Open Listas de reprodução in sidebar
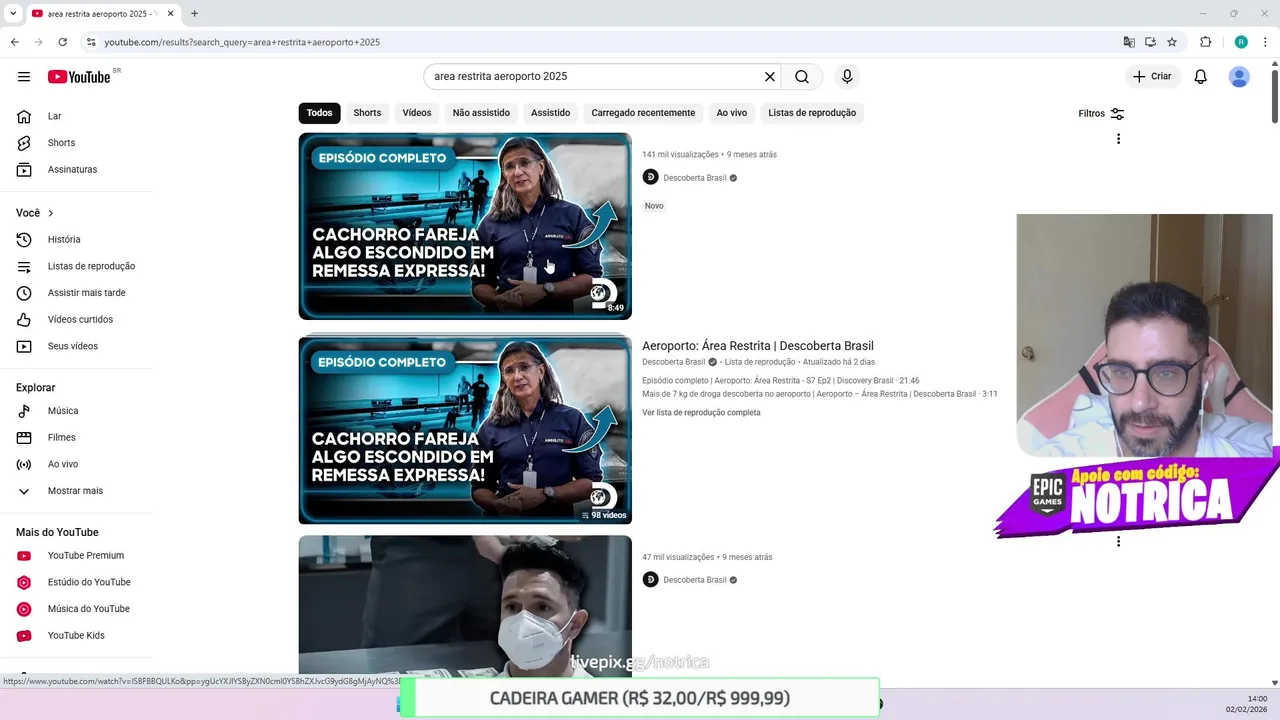 tap(76, 266)
